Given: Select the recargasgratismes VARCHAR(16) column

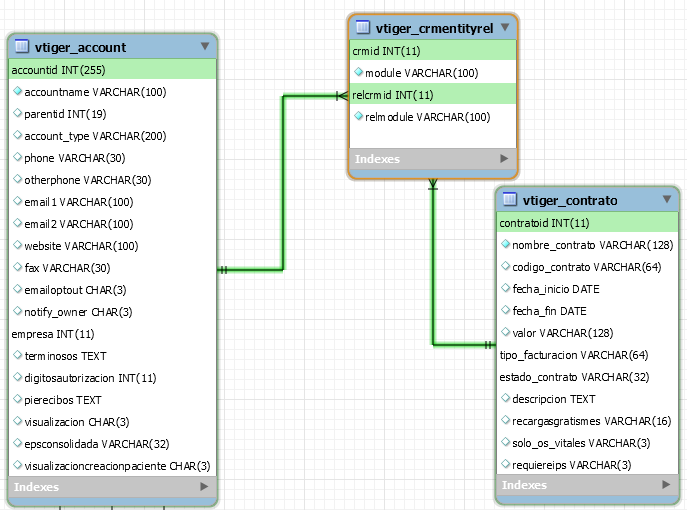Looking at the screenshot, I should click(587, 421).
